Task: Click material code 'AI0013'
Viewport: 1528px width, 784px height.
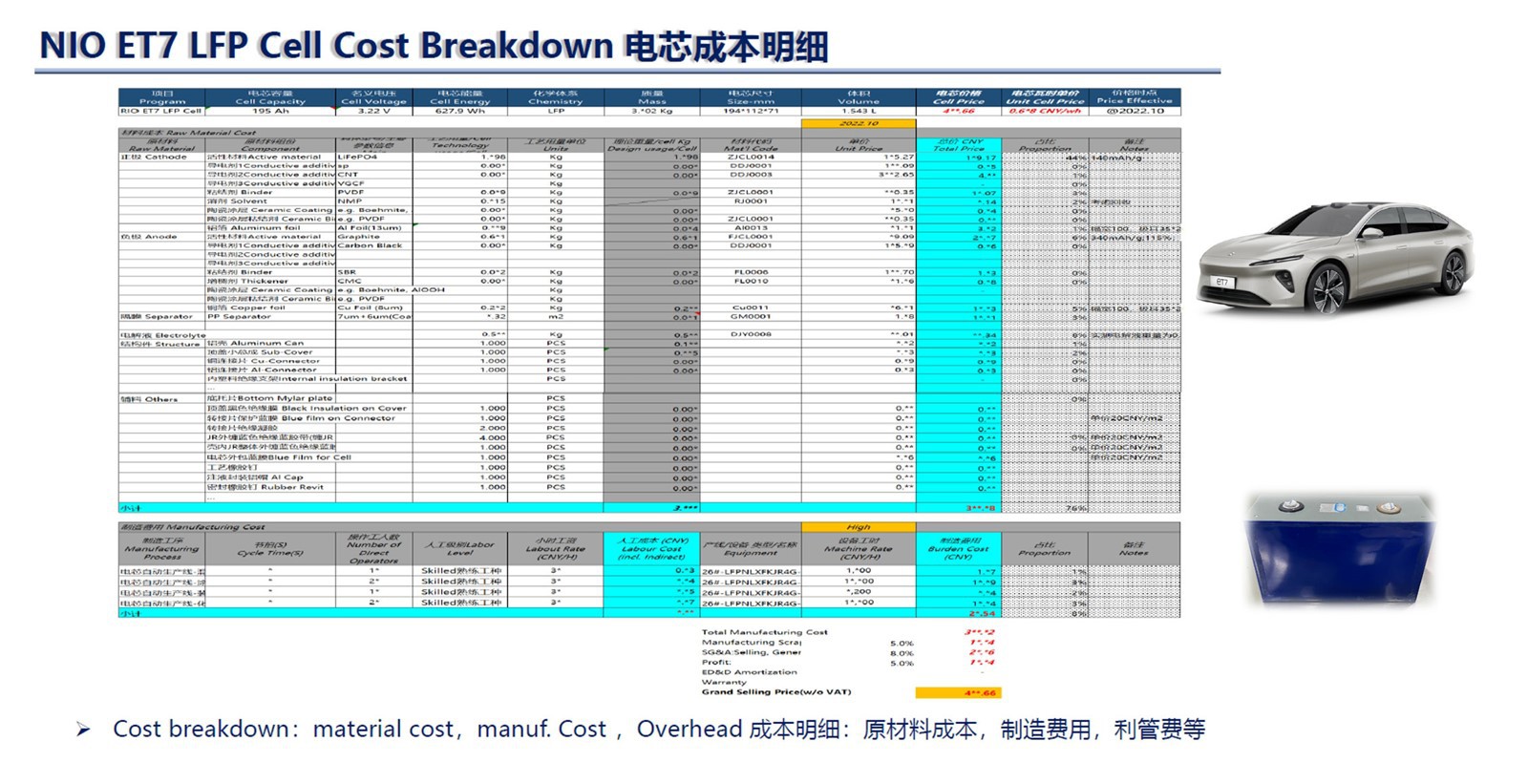Action: [751, 228]
